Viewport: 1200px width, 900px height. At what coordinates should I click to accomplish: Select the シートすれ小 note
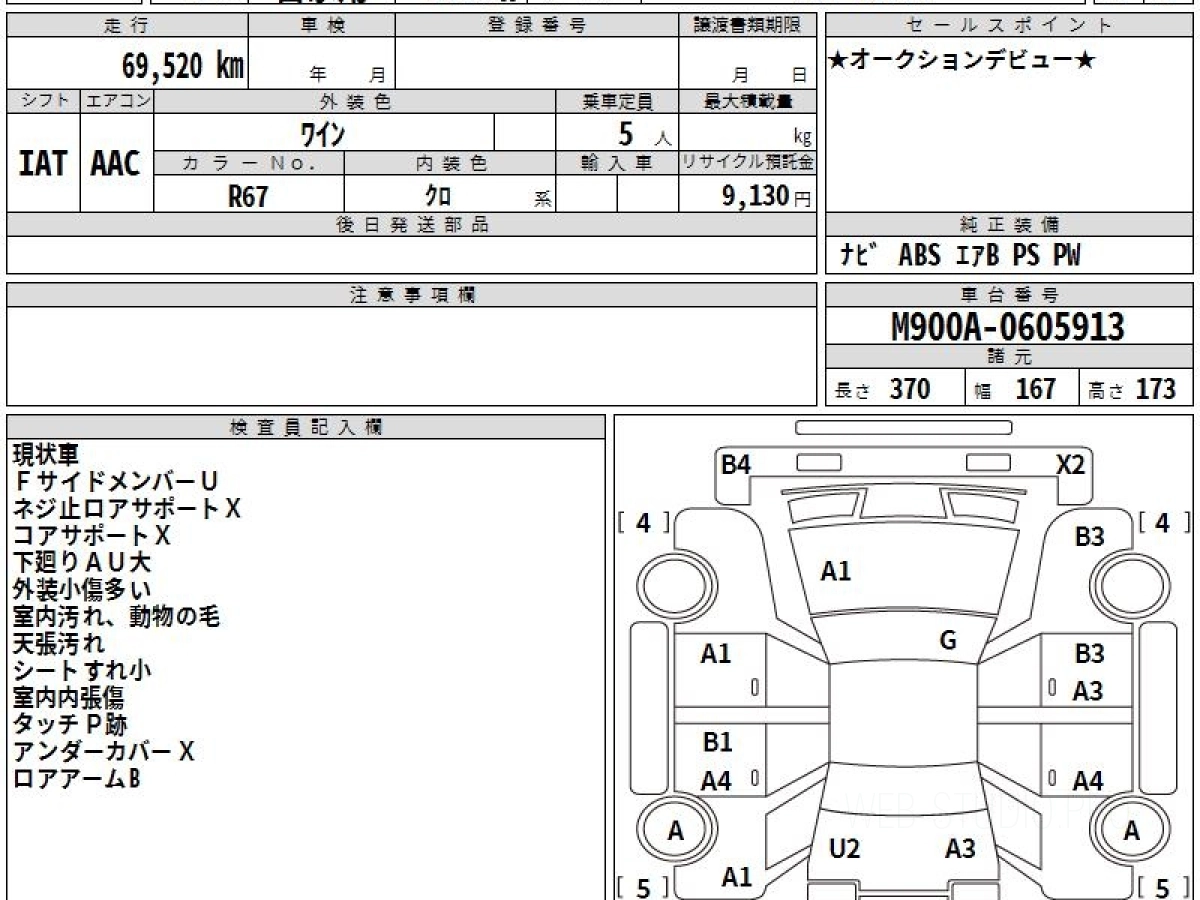82,670
